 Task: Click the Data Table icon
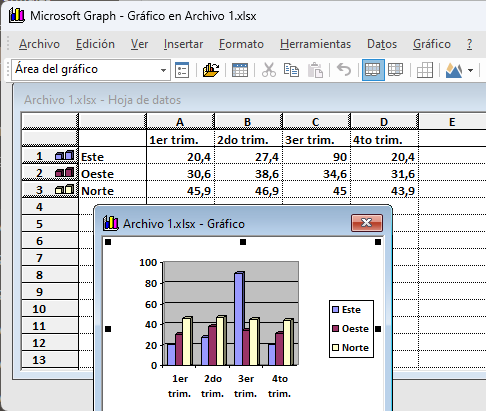425,70
